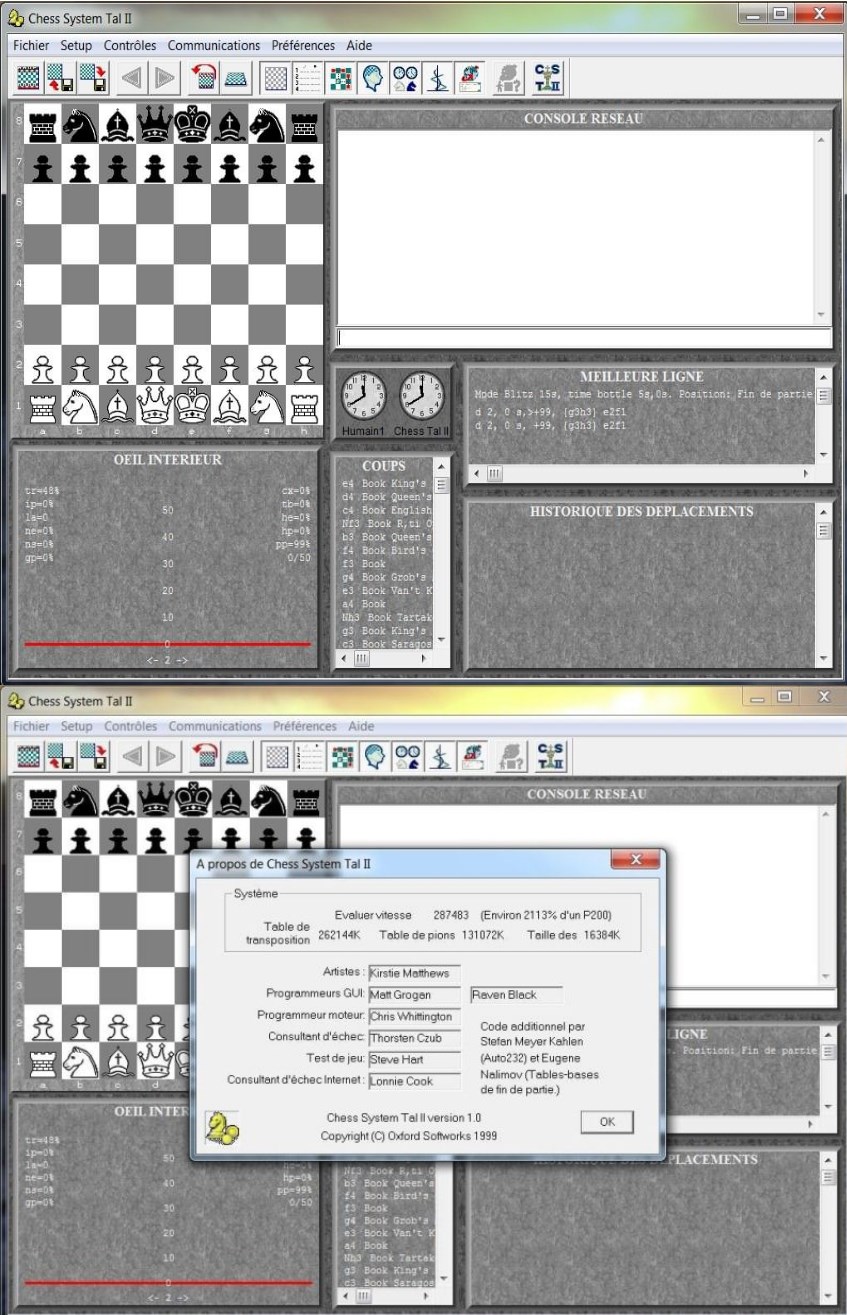Select 'c3 Book Saragos' move in dialog-free window
The height and width of the screenshot is (1315, 847).
(386, 645)
